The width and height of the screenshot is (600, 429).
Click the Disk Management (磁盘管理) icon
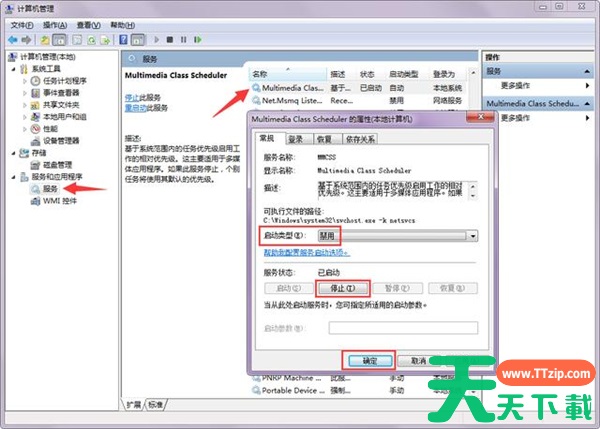coord(35,165)
